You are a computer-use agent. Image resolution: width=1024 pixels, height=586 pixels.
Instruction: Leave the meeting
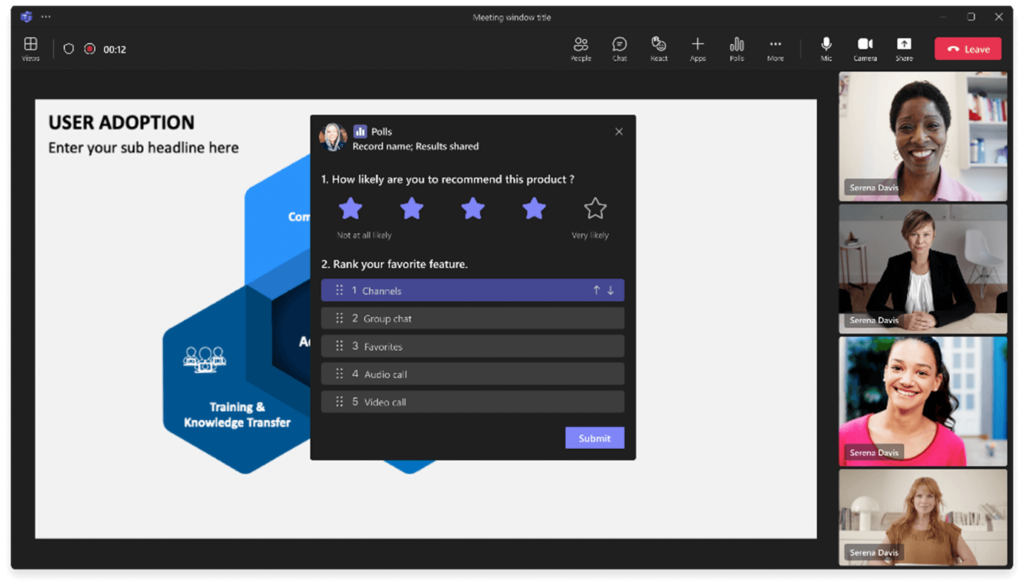point(968,49)
